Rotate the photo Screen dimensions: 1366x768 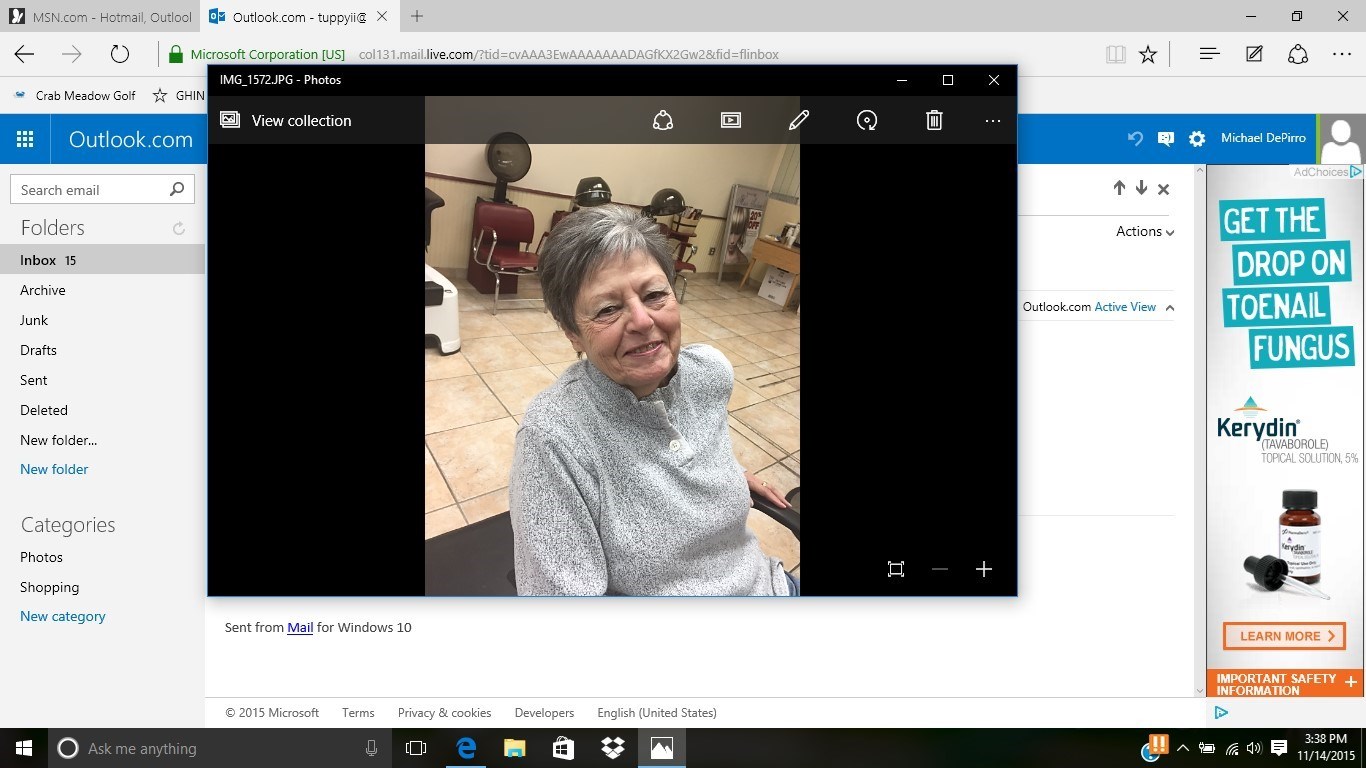(867, 121)
